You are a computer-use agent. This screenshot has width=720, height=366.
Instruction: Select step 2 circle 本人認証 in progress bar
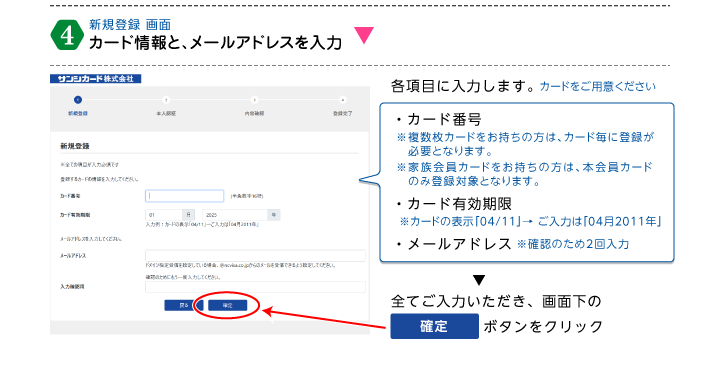pos(166,100)
